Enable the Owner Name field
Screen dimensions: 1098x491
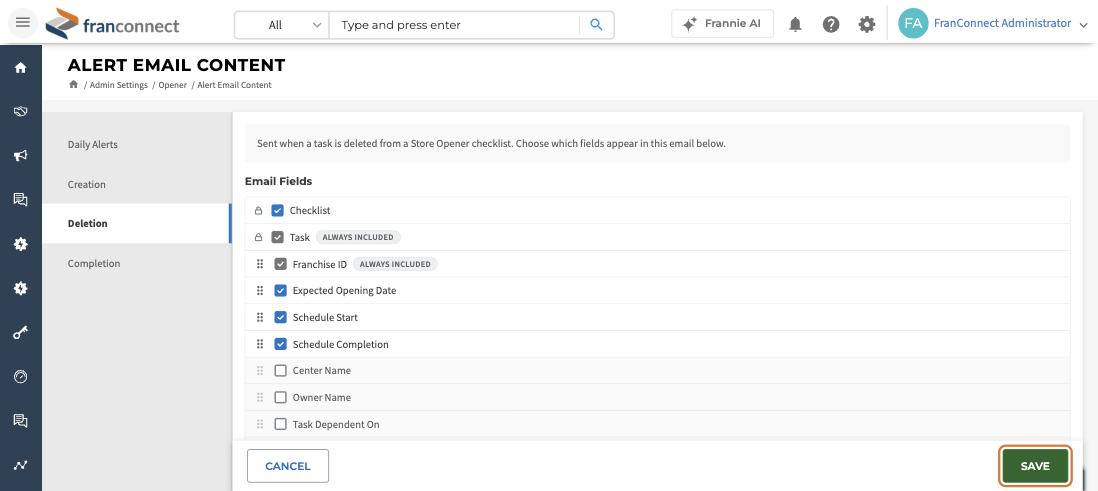pos(280,397)
